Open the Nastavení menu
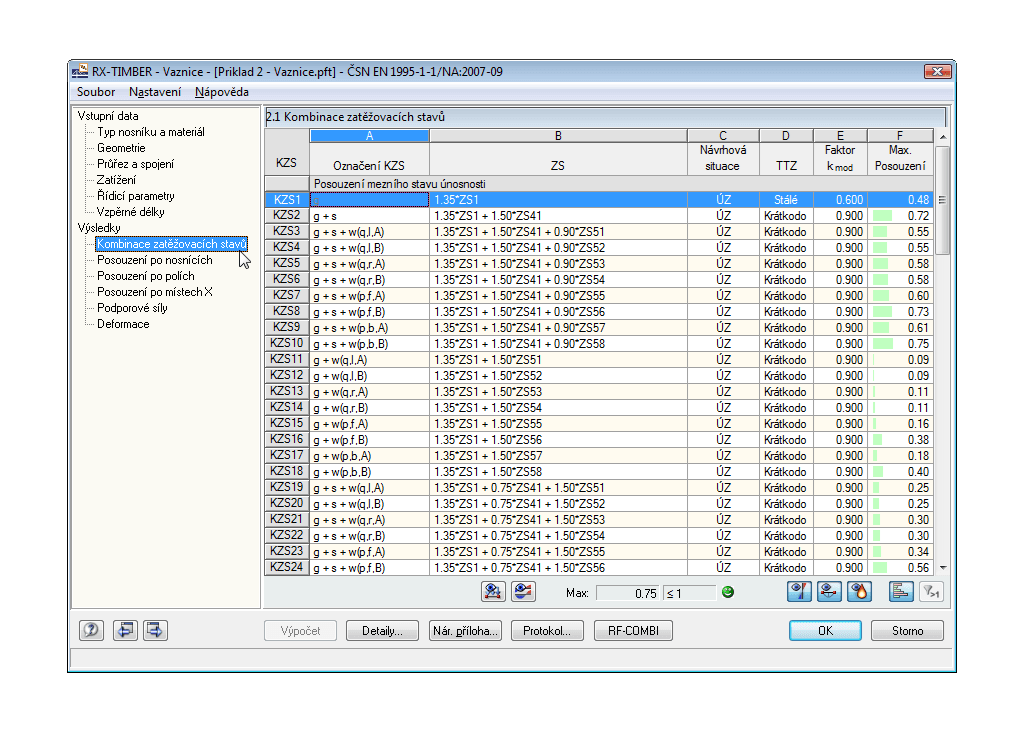1024x733 pixels. click(155, 92)
